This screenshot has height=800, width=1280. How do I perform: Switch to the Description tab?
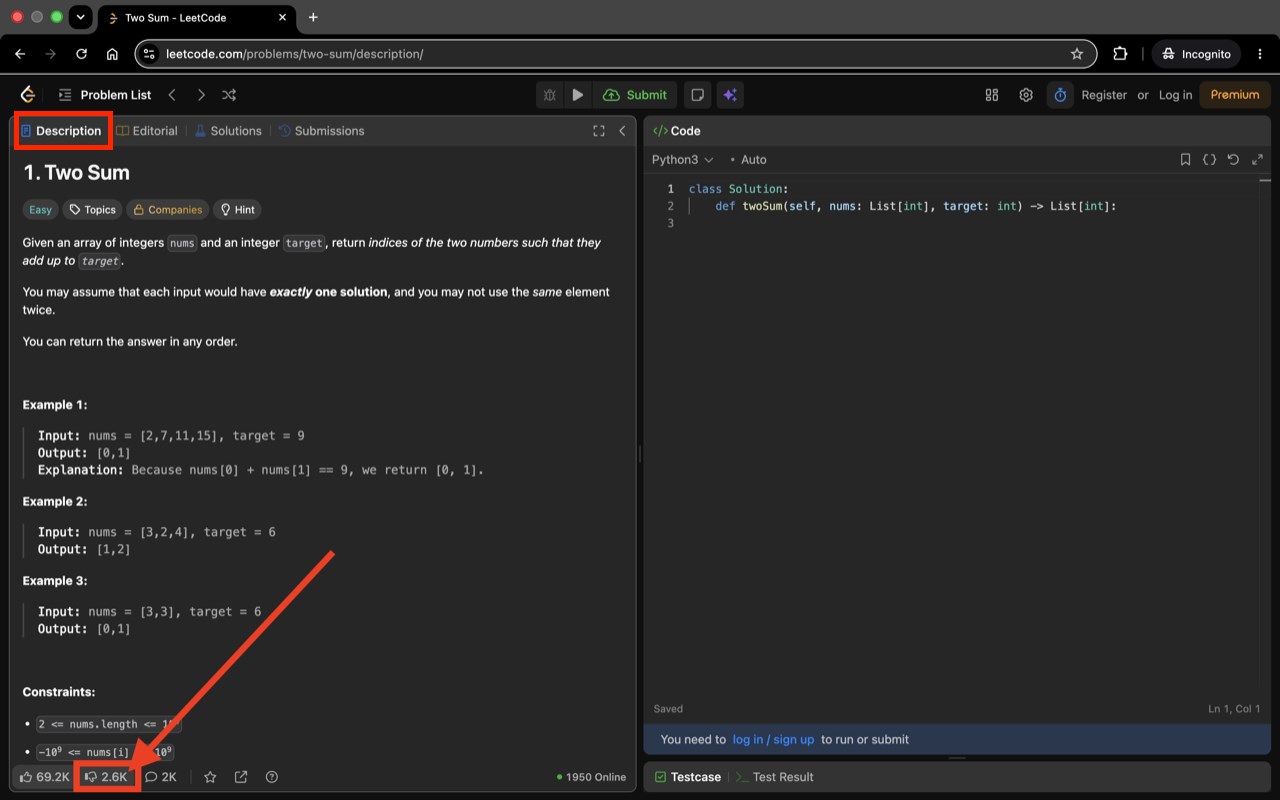pos(61,131)
